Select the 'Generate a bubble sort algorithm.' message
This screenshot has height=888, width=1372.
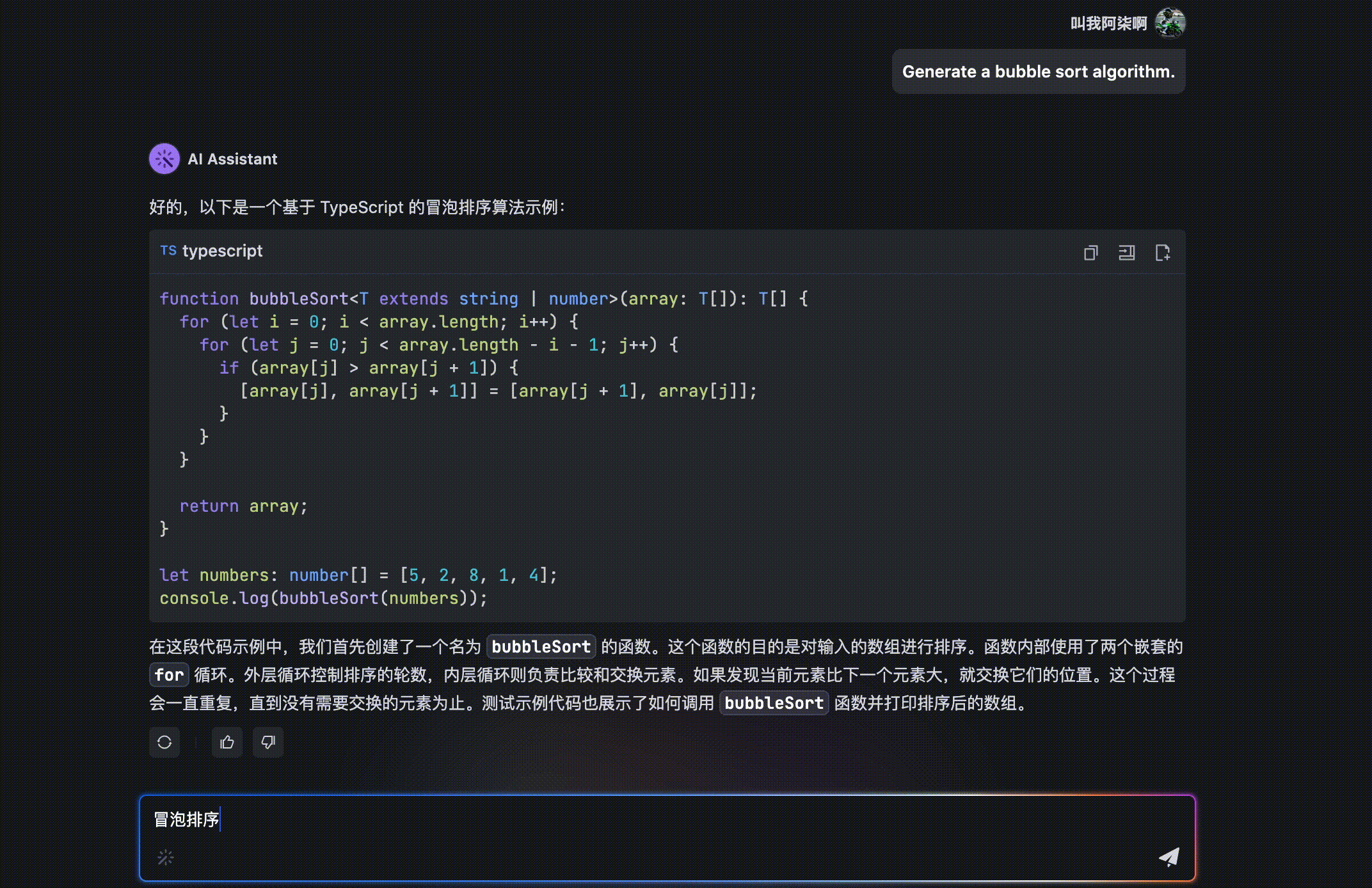(1038, 72)
